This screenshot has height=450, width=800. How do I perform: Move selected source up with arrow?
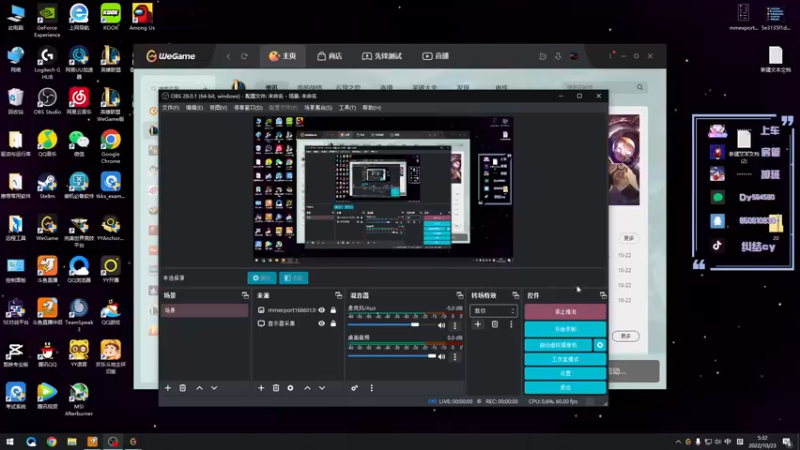(x=307, y=388)
